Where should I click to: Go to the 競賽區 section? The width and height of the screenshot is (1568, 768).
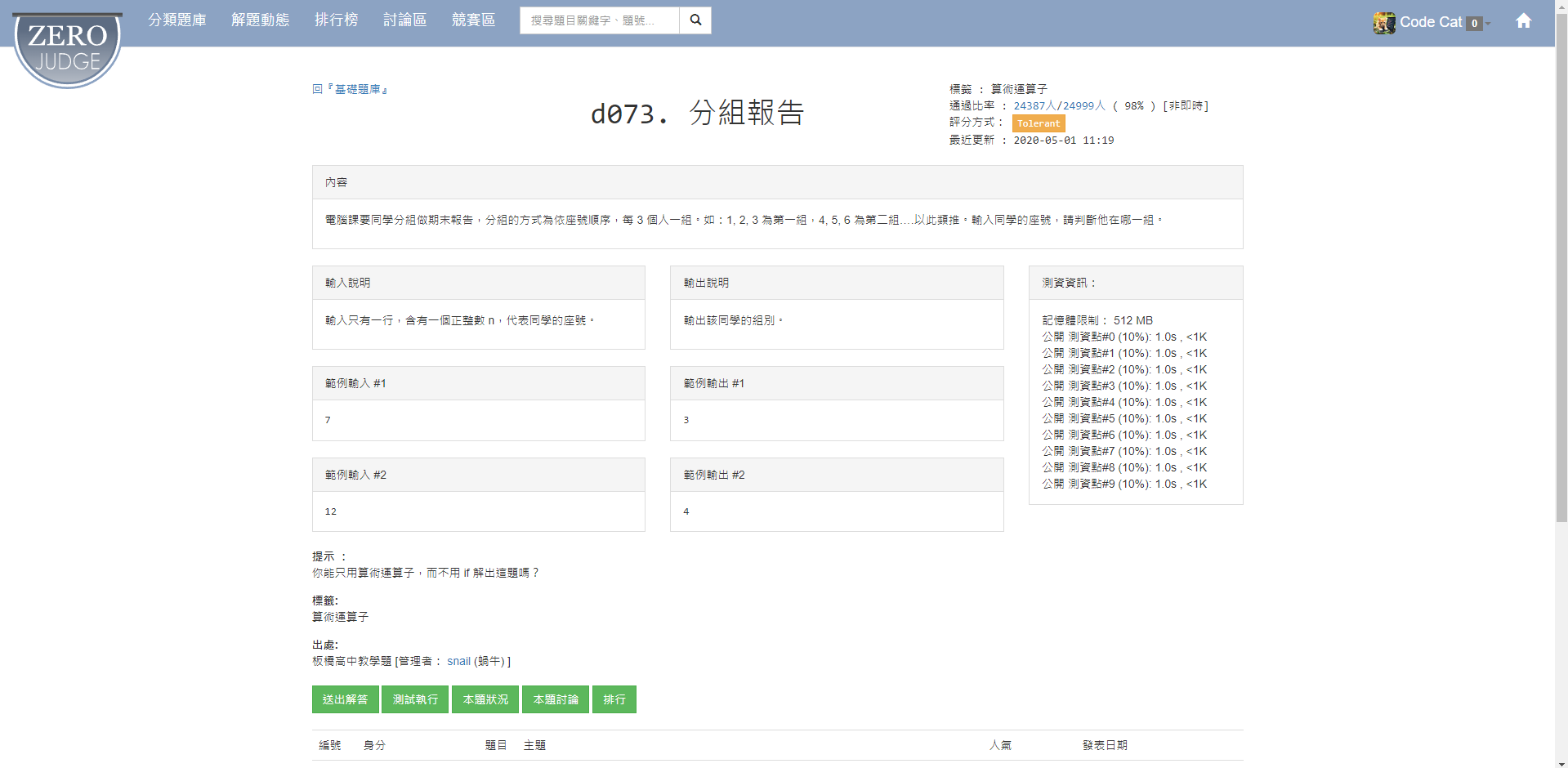473,20
